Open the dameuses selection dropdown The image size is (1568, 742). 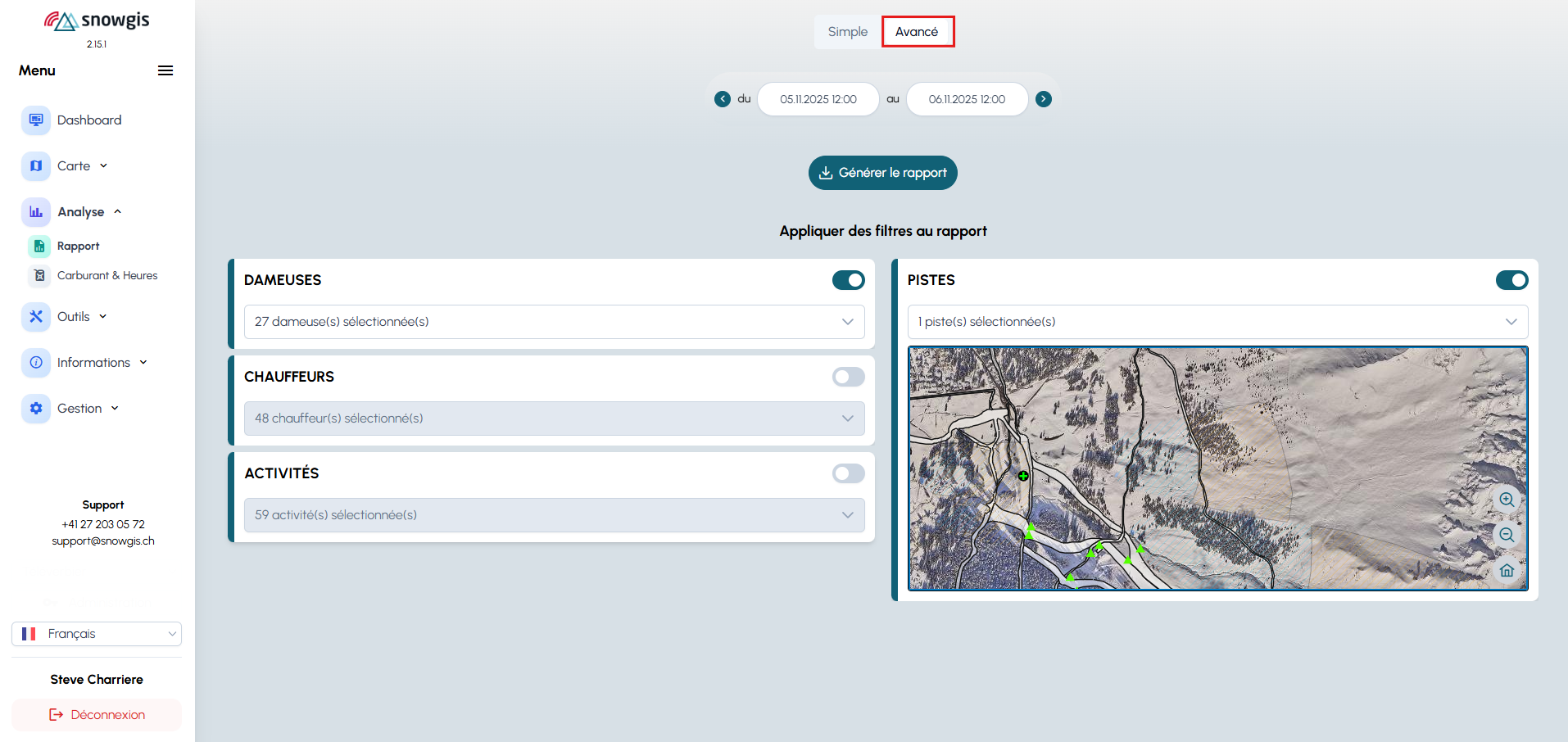[x=554, y=322]
